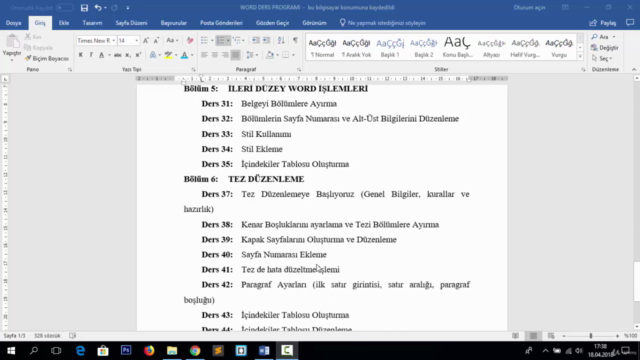Align text to the left
The image size is (640, 360).
[204, 55]
